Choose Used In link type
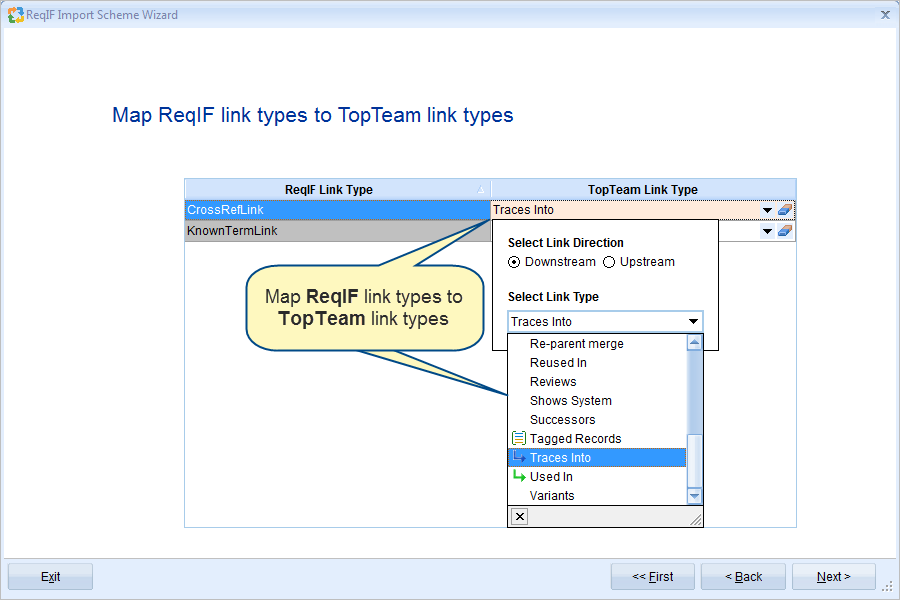Image resolution: width=900 pixels, height=600 pixels. point(597,476)
